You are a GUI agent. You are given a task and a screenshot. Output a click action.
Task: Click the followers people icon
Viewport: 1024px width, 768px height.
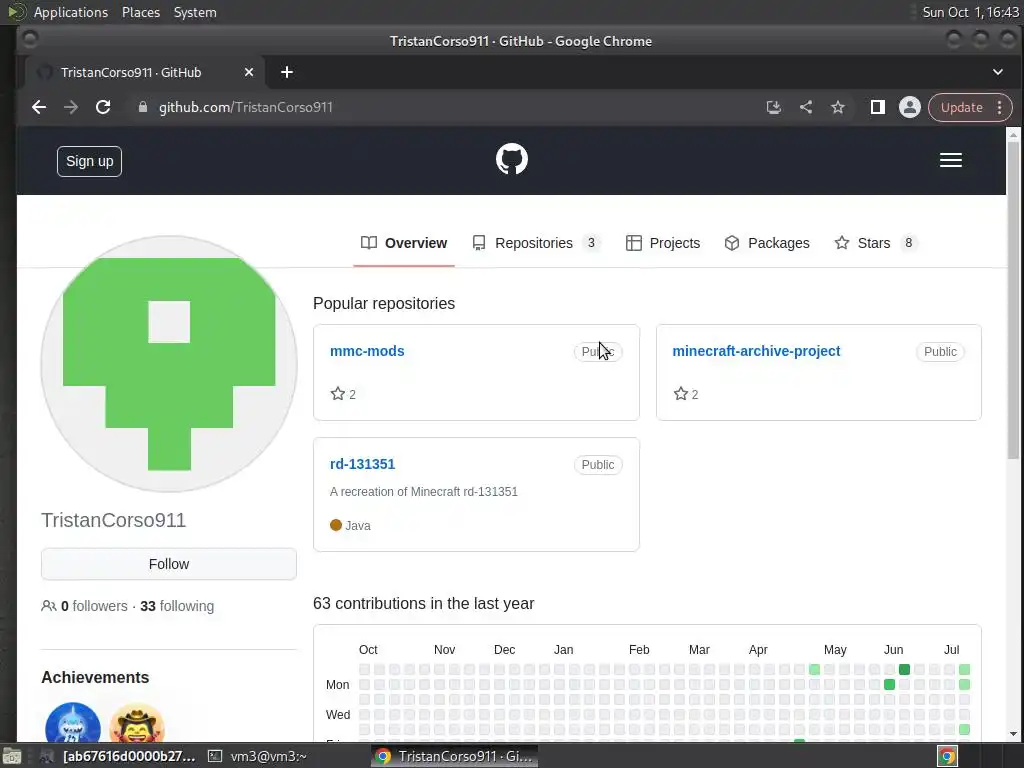pos(48,605)
